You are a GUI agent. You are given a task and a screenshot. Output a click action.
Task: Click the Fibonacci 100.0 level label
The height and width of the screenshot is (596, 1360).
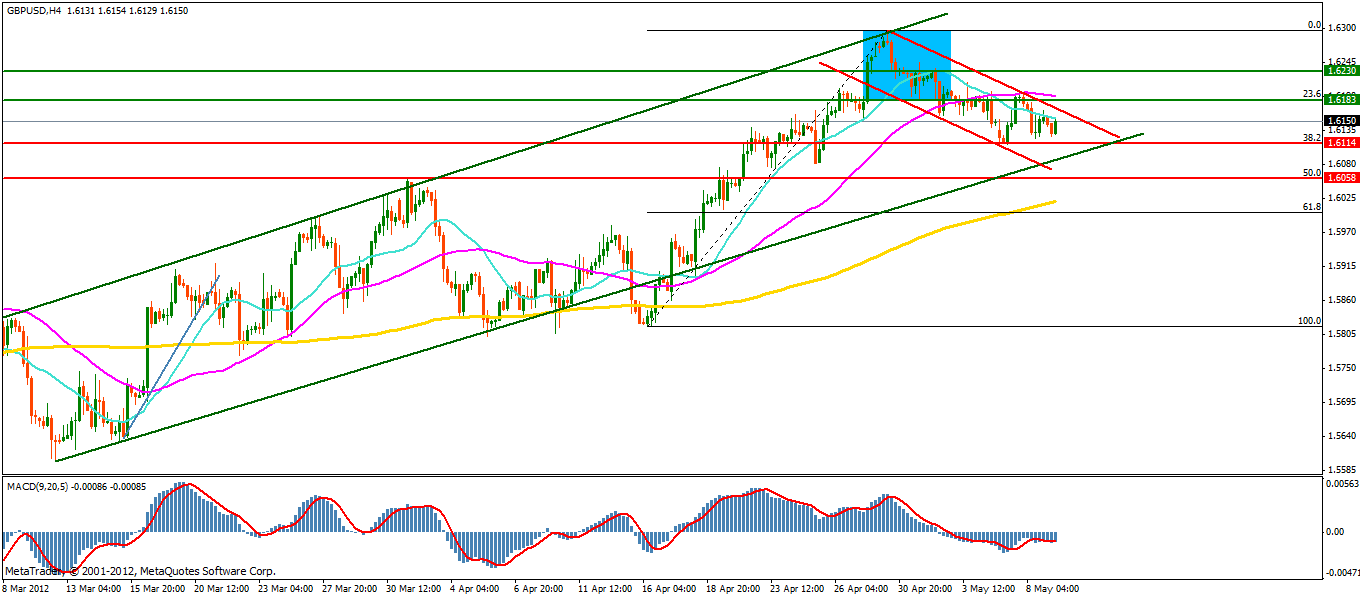1309,321
